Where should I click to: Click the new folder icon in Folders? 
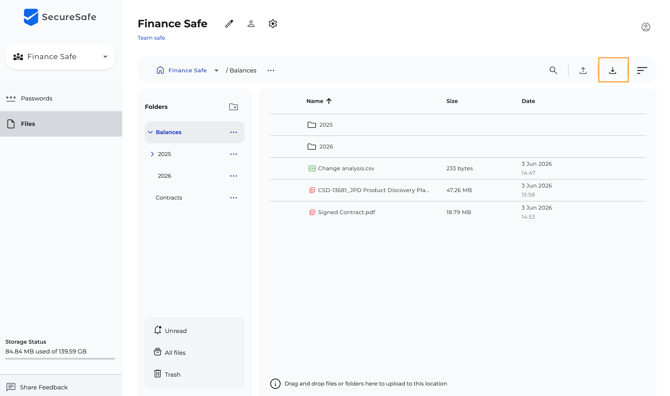point(233,107)
